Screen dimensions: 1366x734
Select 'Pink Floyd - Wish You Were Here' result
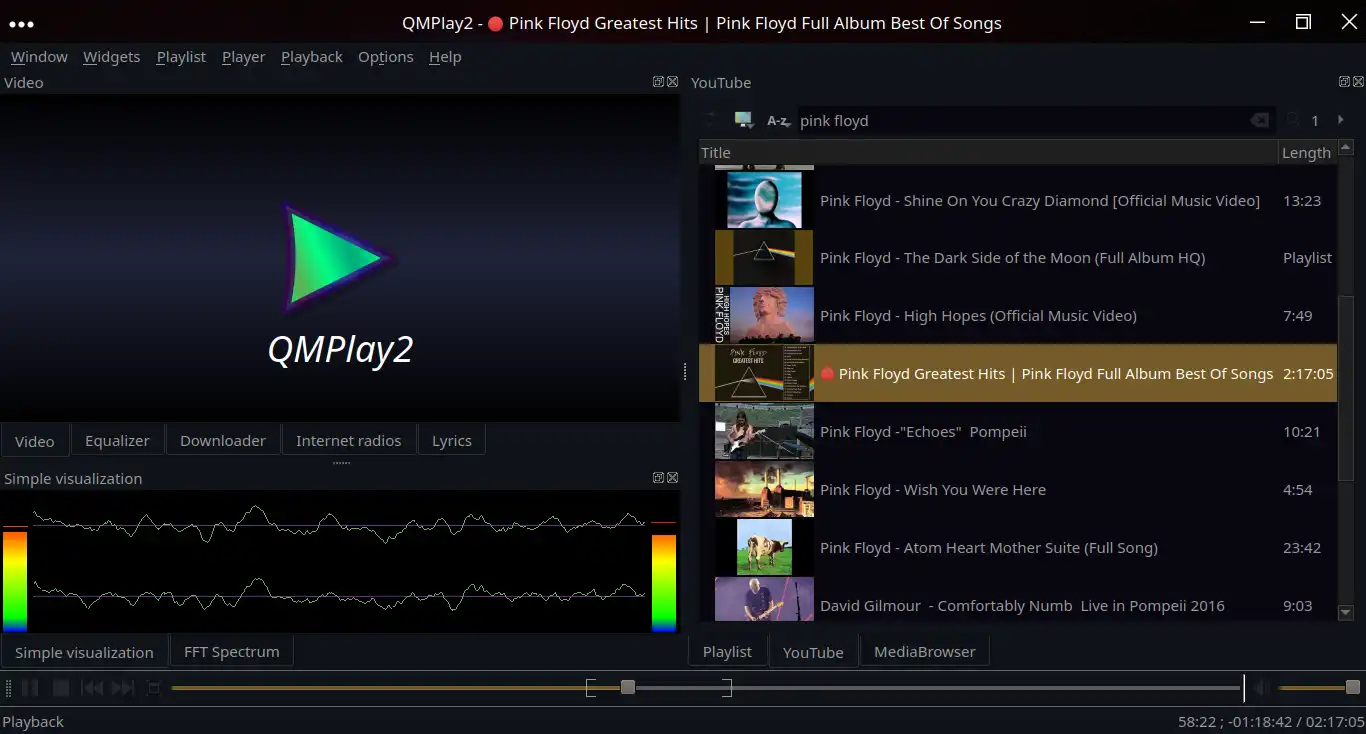tap(1018, 490)
